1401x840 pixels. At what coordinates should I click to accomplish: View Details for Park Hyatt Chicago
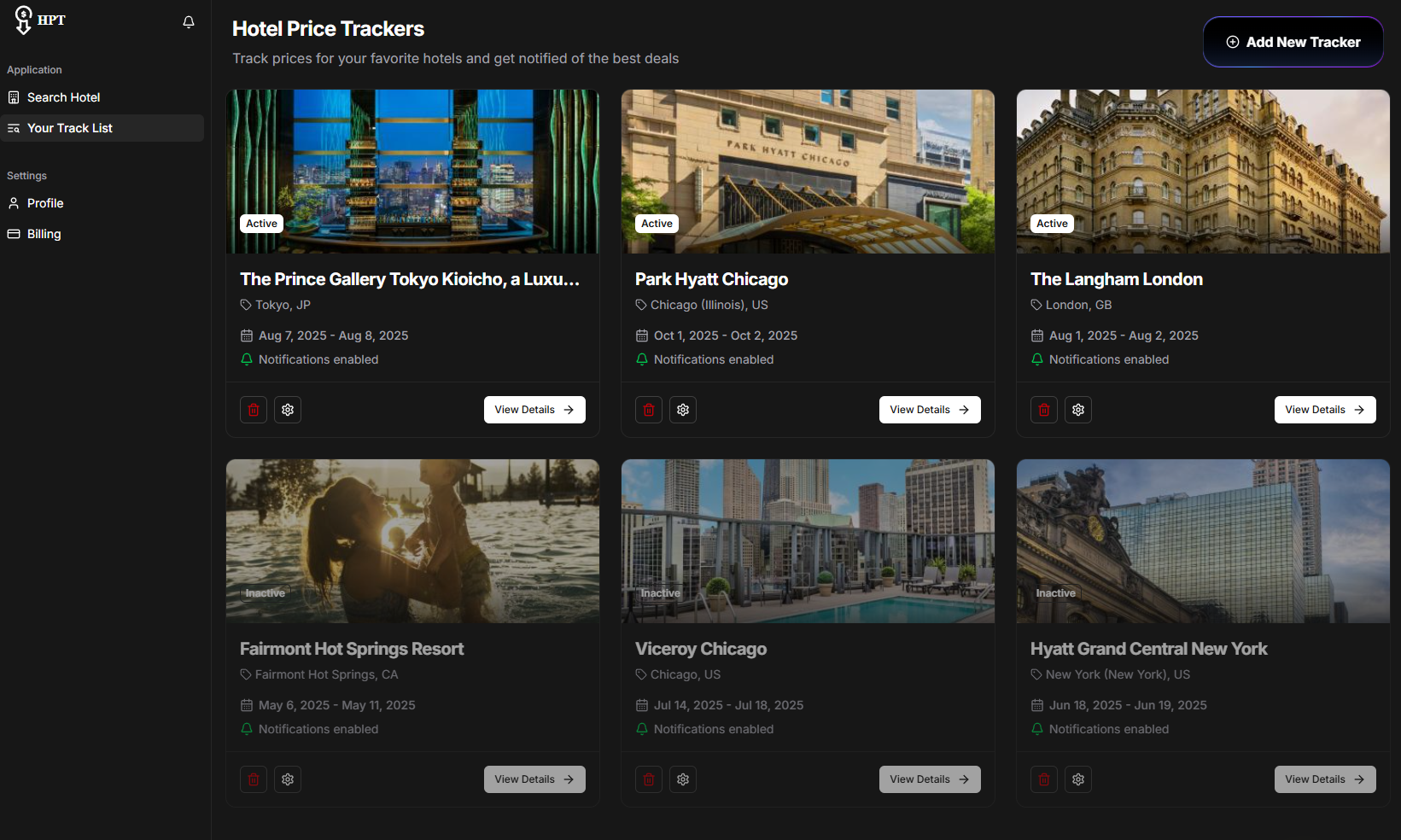(930, 410)
